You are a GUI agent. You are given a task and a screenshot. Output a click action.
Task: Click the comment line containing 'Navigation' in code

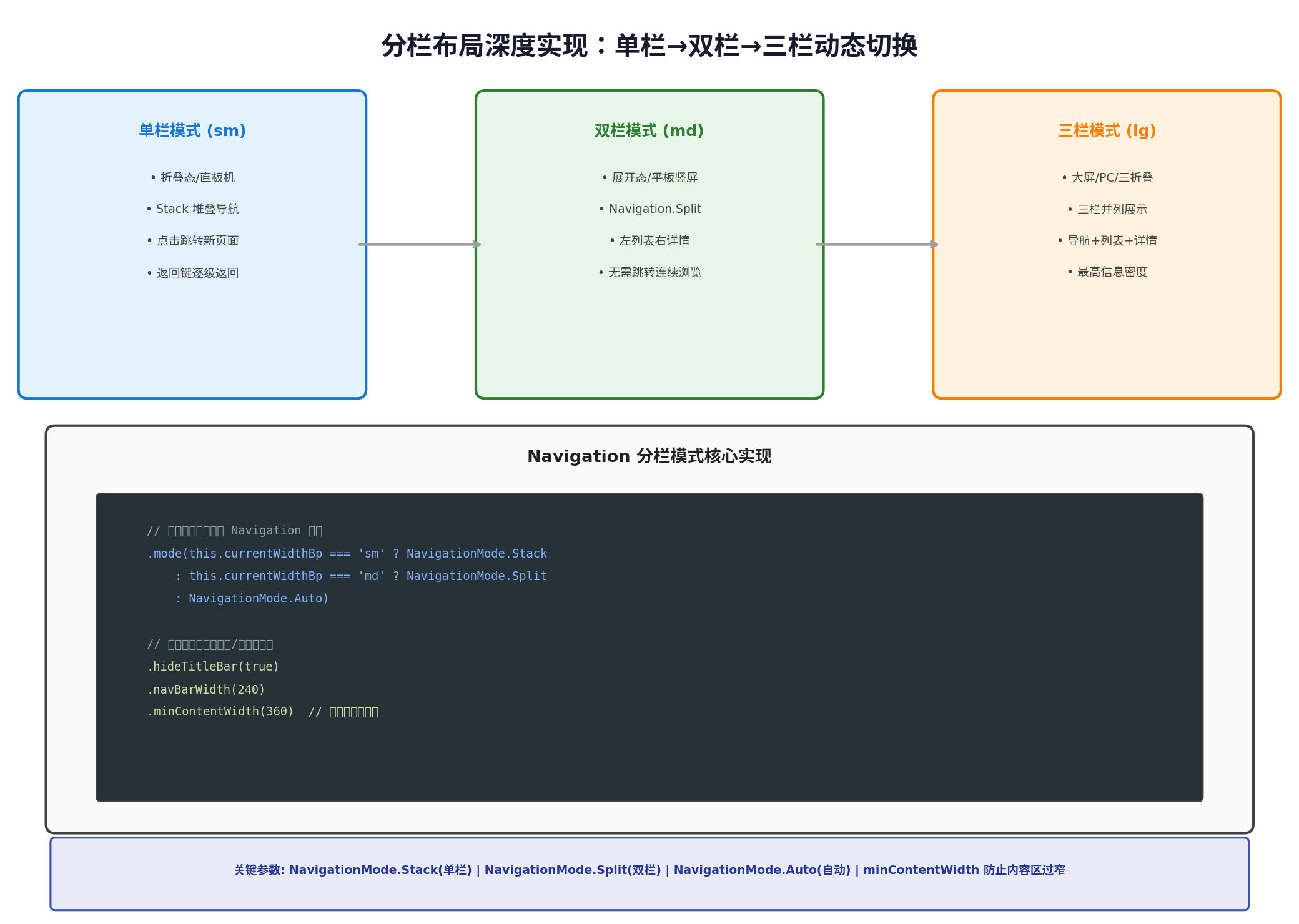tap(235, 531)
